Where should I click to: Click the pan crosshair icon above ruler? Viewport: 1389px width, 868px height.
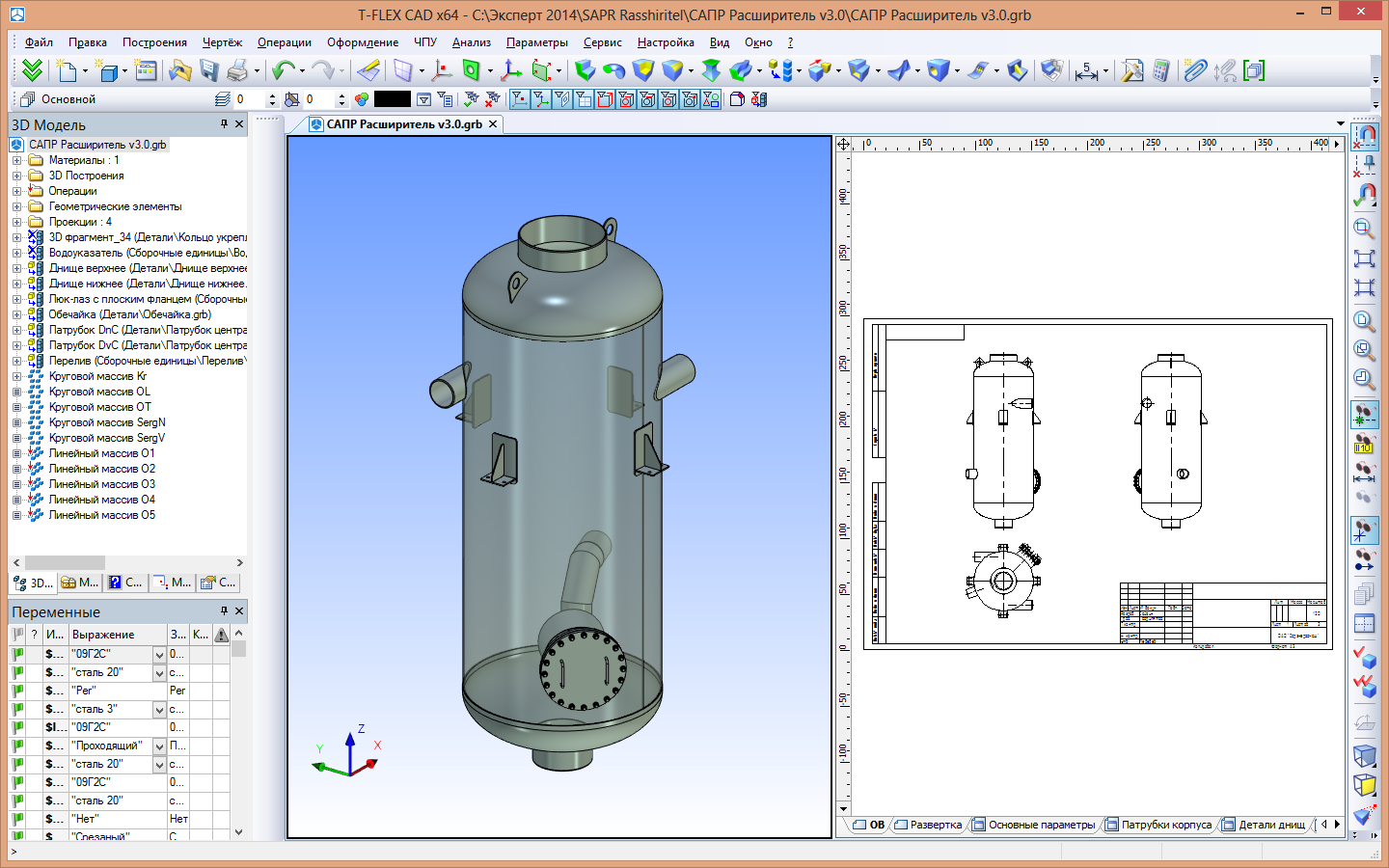tap(844, 145)
